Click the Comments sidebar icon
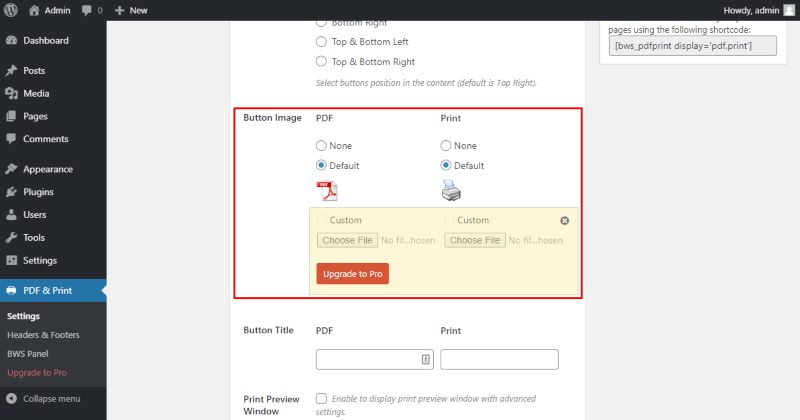This screenshot has height=420, width=800. pyautogui.click(x=11, y=139)
